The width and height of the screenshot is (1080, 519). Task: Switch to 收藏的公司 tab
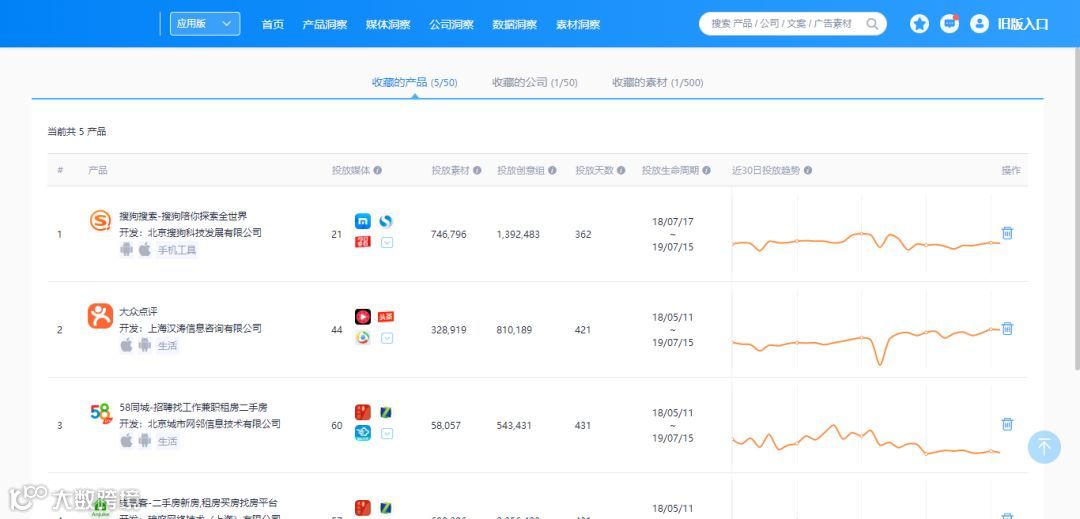[x=534, y=83]
